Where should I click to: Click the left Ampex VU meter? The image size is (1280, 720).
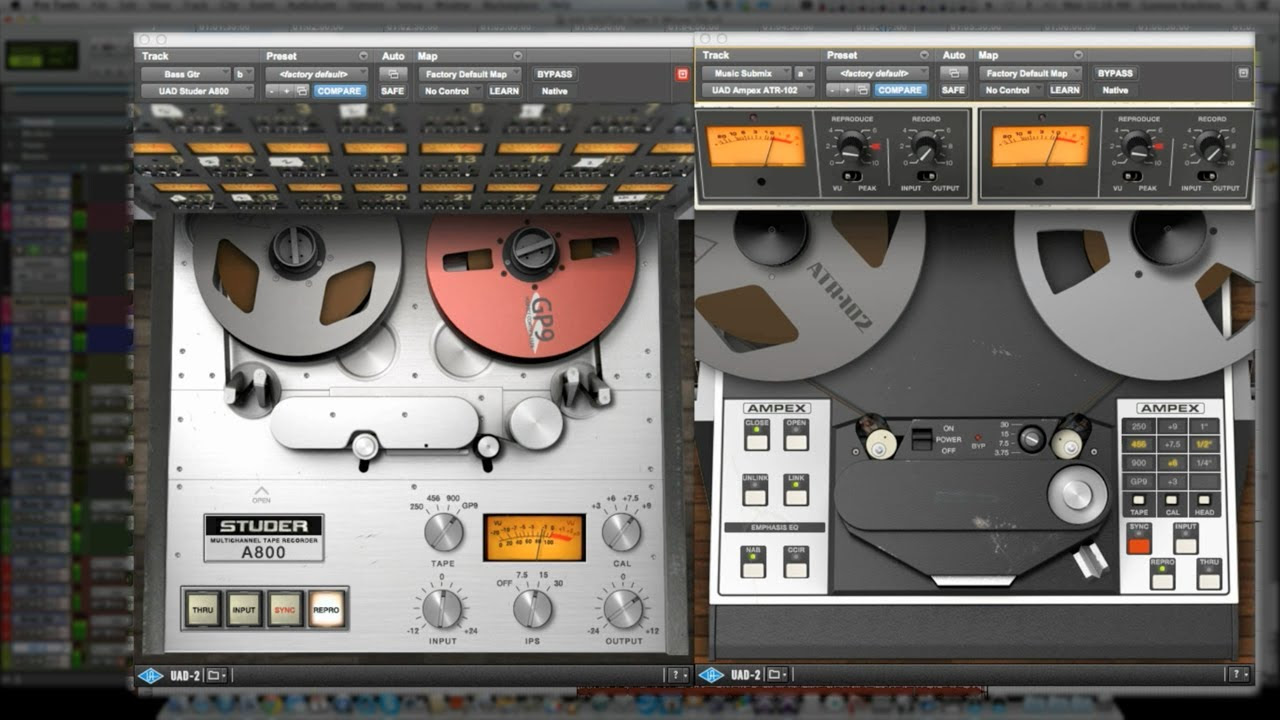(757, 146)
